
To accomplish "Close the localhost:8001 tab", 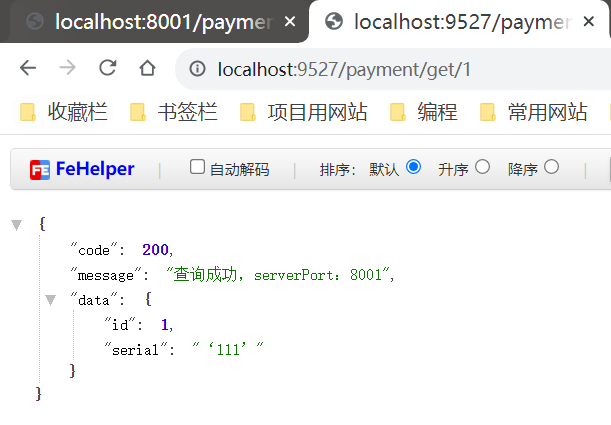I will coord(290,21).
